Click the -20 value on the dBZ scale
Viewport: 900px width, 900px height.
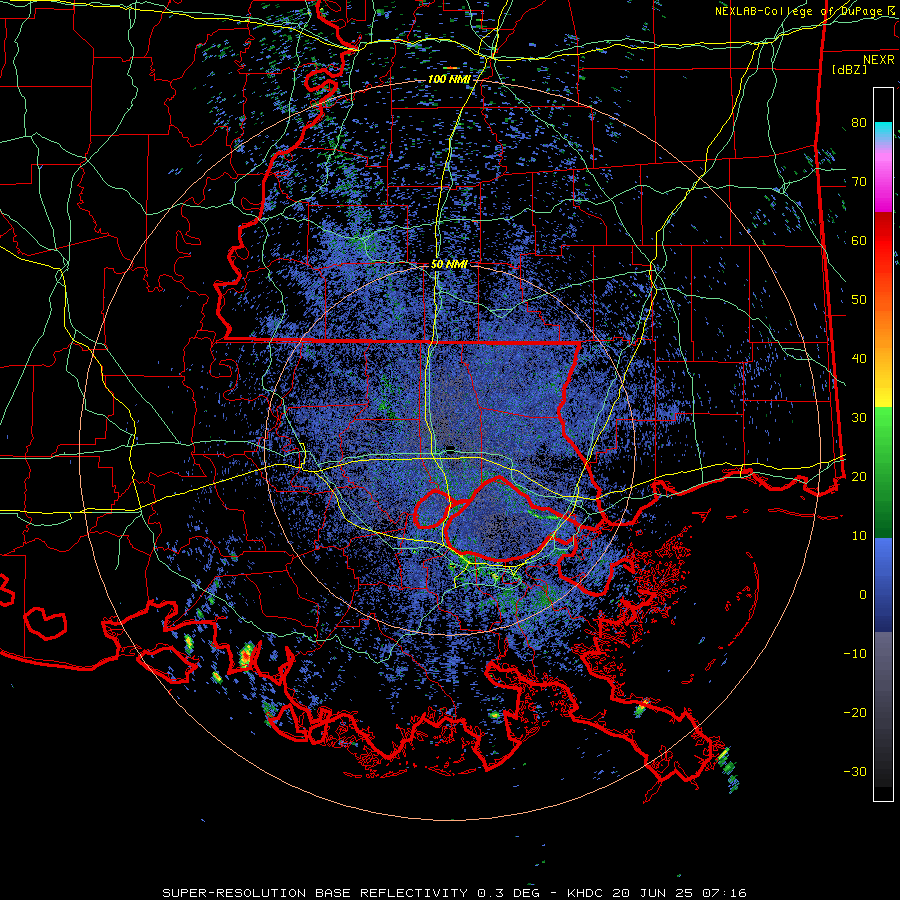(x=855, y=712)
